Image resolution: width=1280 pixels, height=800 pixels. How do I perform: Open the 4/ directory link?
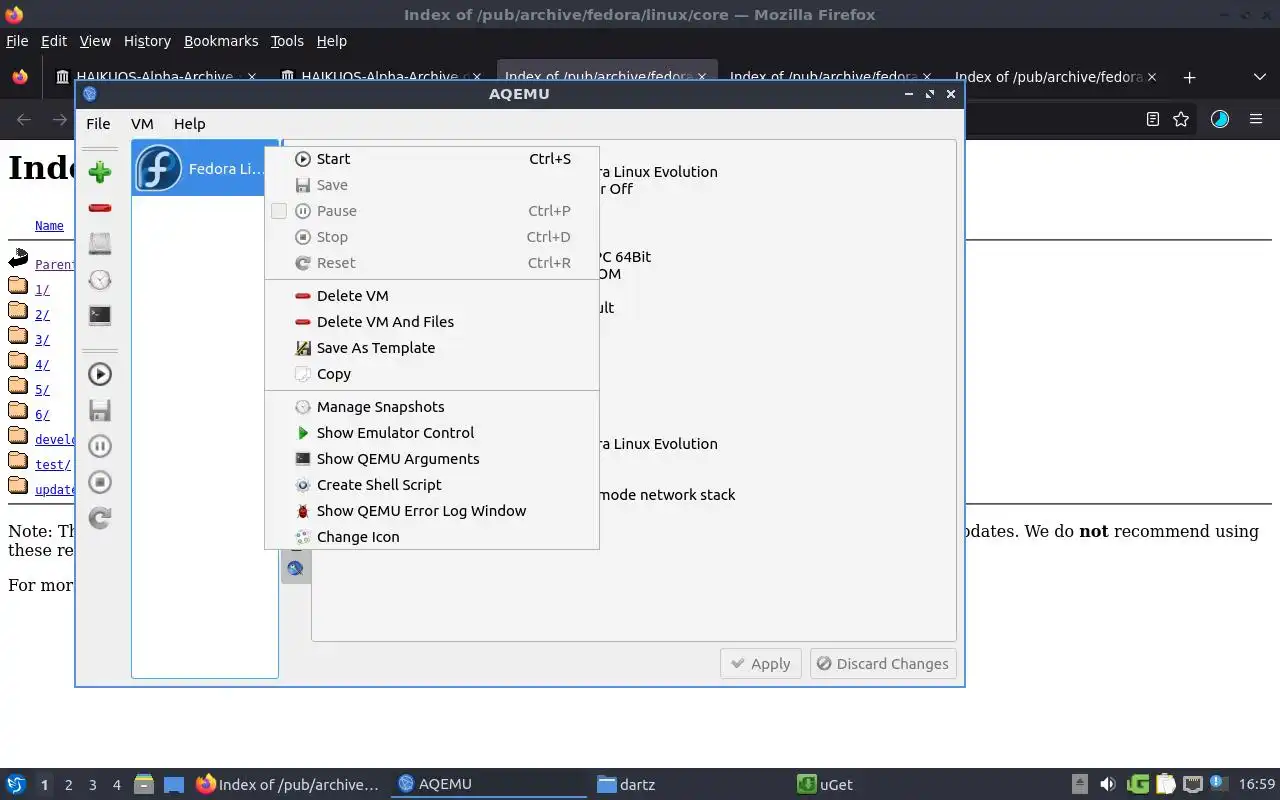click(x=42, y=364)
